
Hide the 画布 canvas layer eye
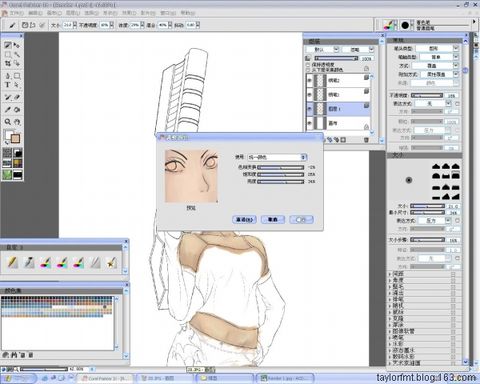pyautogui.click(x=309, y=123)
